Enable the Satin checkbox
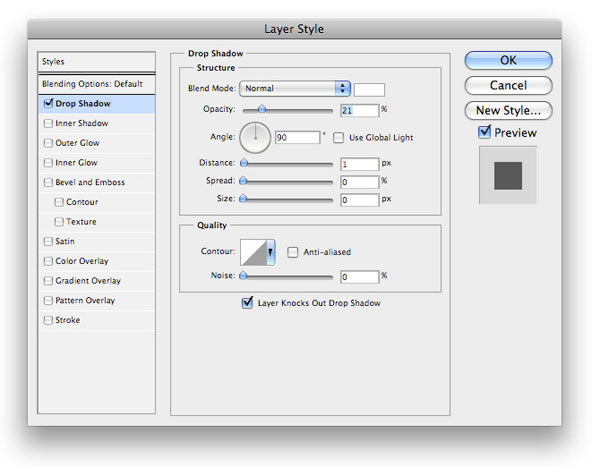 coord(48,242)
